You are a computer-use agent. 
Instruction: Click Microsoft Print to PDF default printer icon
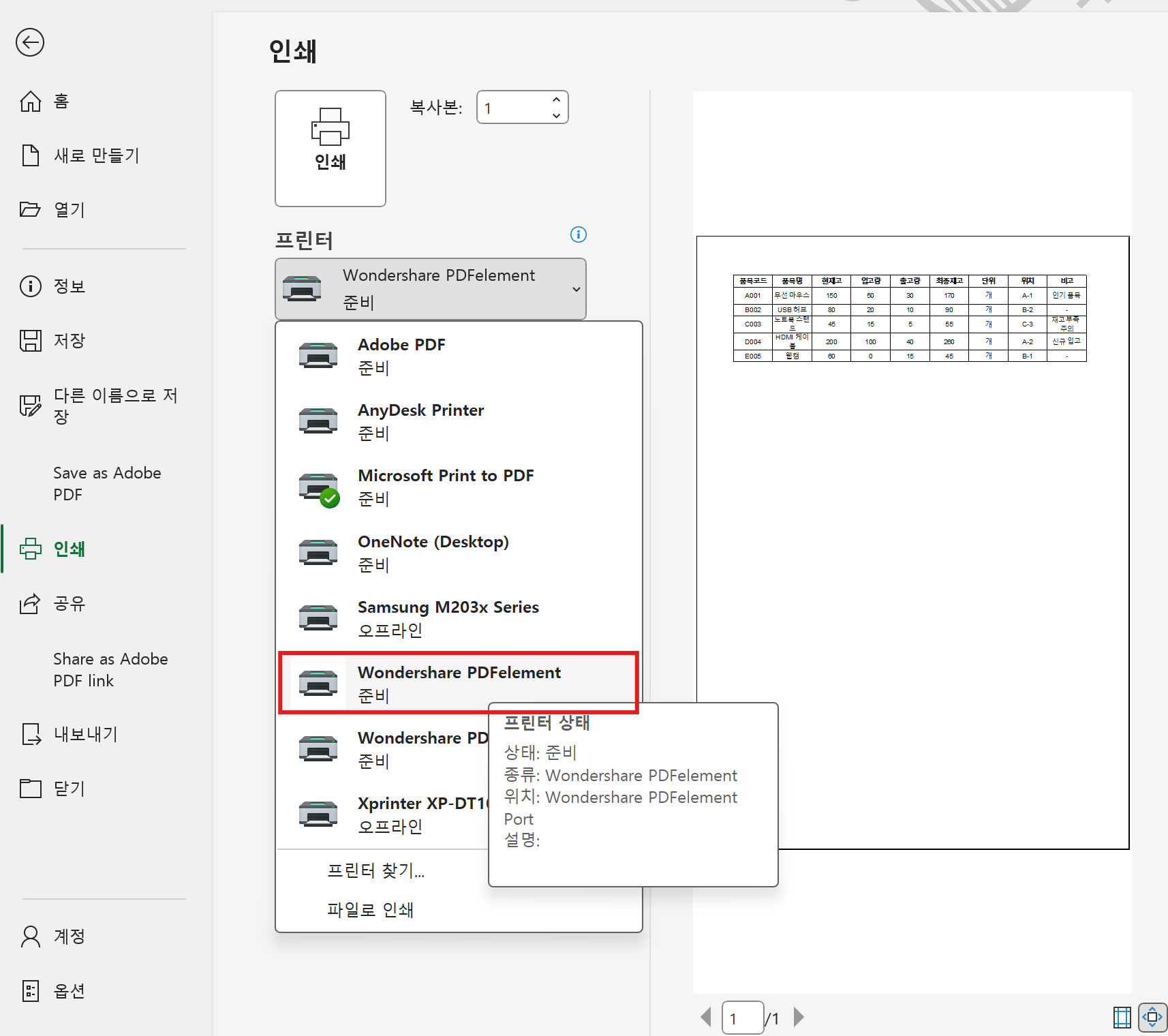click(318, 489)
